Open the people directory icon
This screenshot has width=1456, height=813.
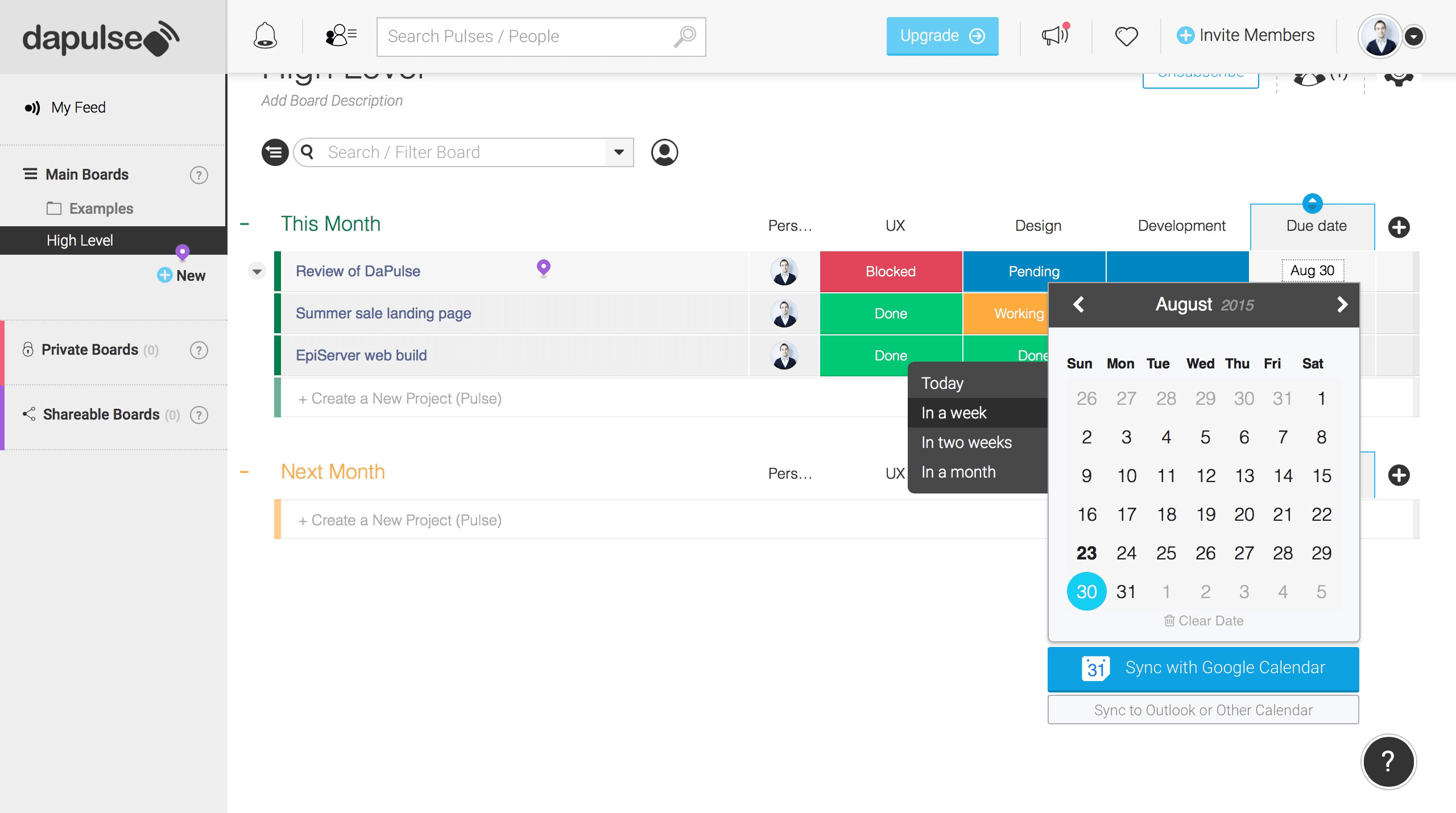tap(341, 35)
